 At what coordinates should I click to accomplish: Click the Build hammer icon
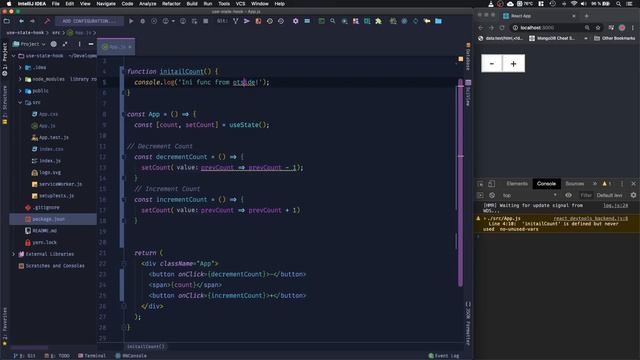tap(47, 21)
